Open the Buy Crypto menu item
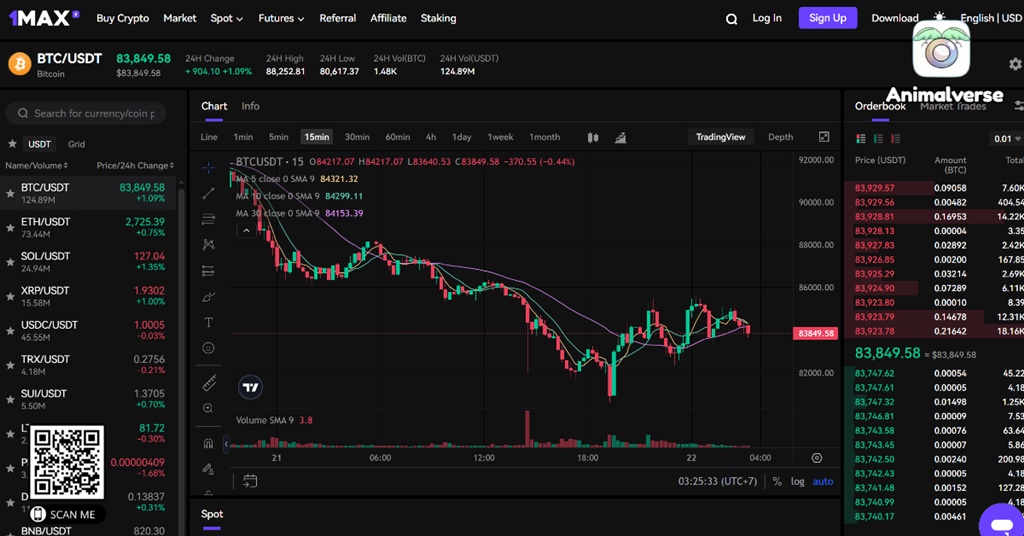Viewport: 1024px width, 536px height. tap(123, 18)
